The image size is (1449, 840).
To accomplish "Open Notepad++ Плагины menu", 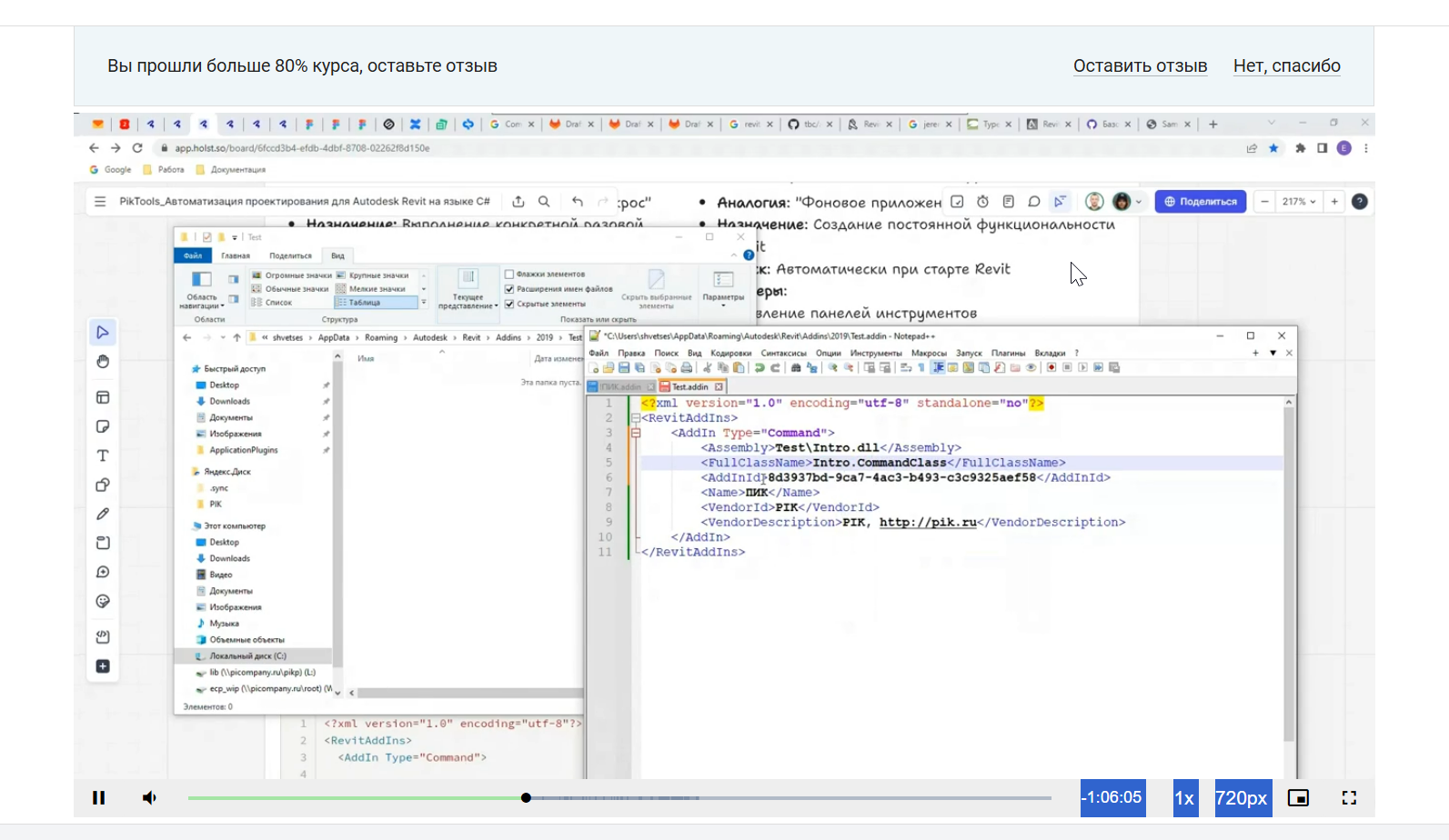I will 1008,354.
